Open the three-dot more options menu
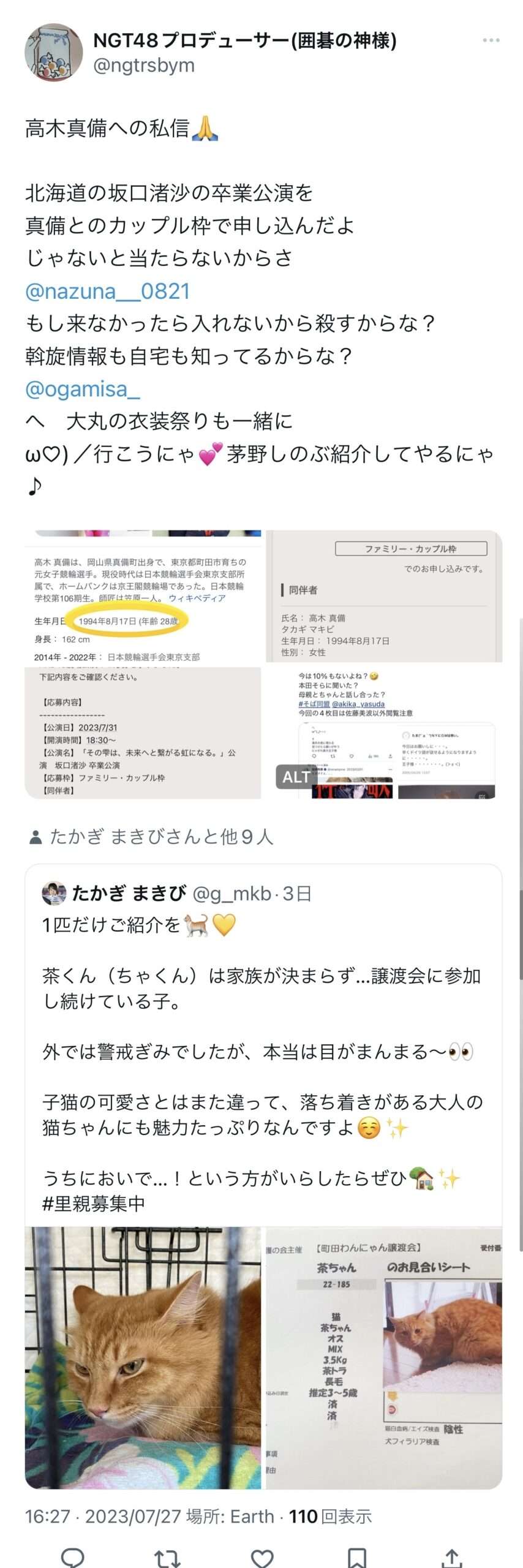This screenshot has height=1568, width=523. click(x=491, y=40)
